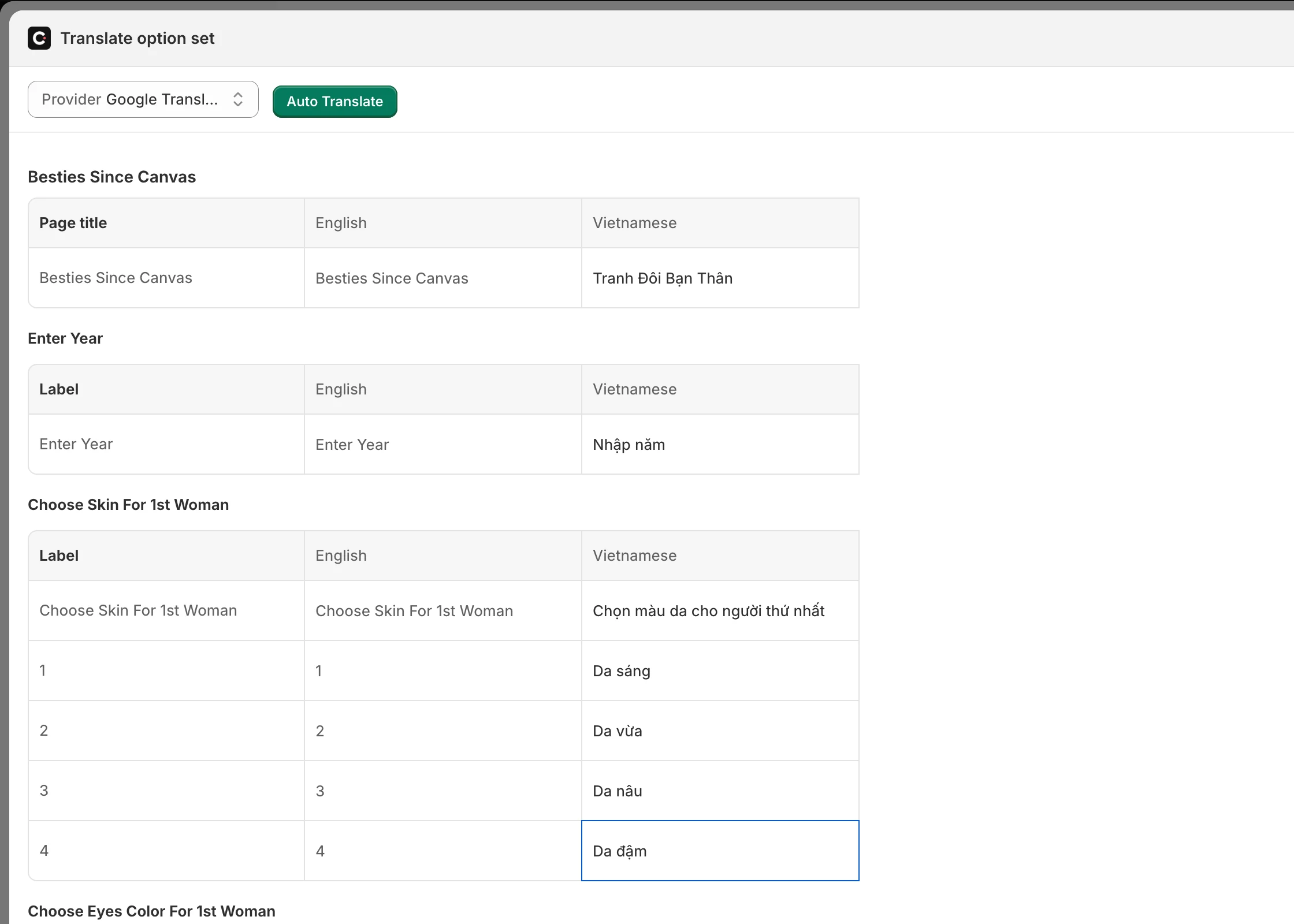Screen dimensions: 1294x924
Task: Select the English cell 'Enter Year'
Action: click(443, 445)
